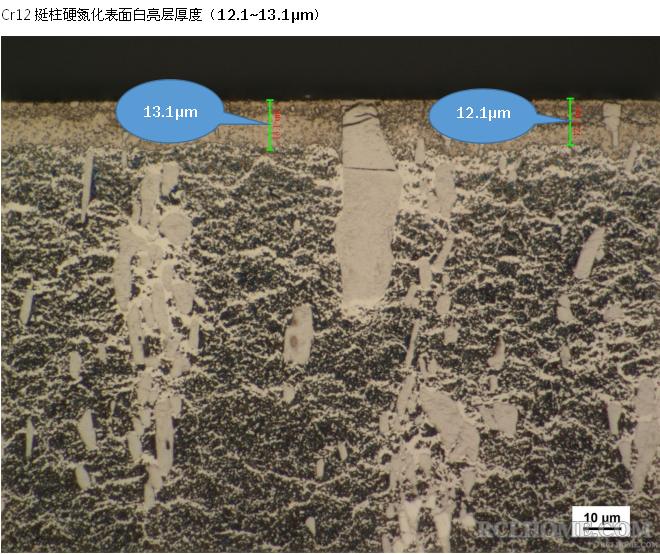Screen dimensions: 660x554
Task: Click the metallographic micrograph image
Action: [x=330, y=294]
